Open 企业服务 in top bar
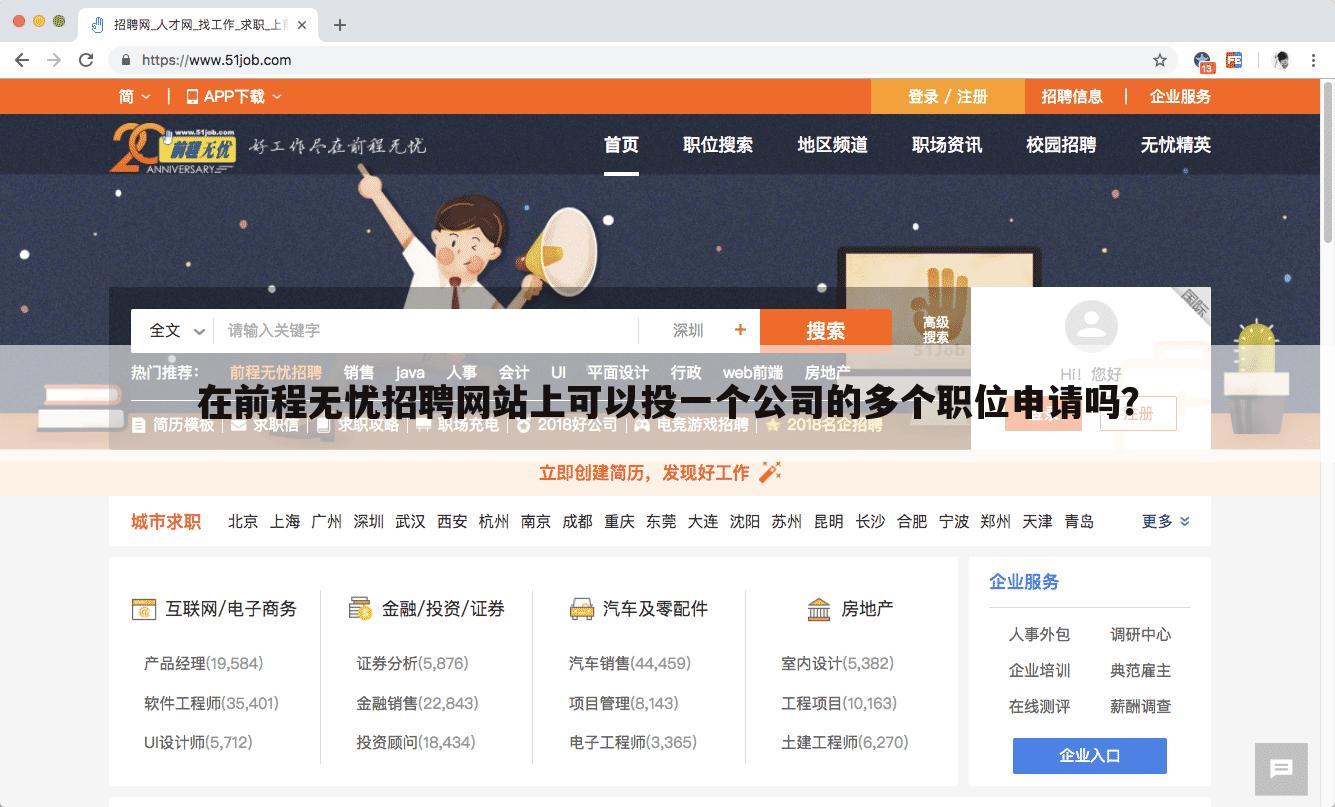Image resolution: width=1335 pixels, height=807 pixels. tap(1180, 96)
